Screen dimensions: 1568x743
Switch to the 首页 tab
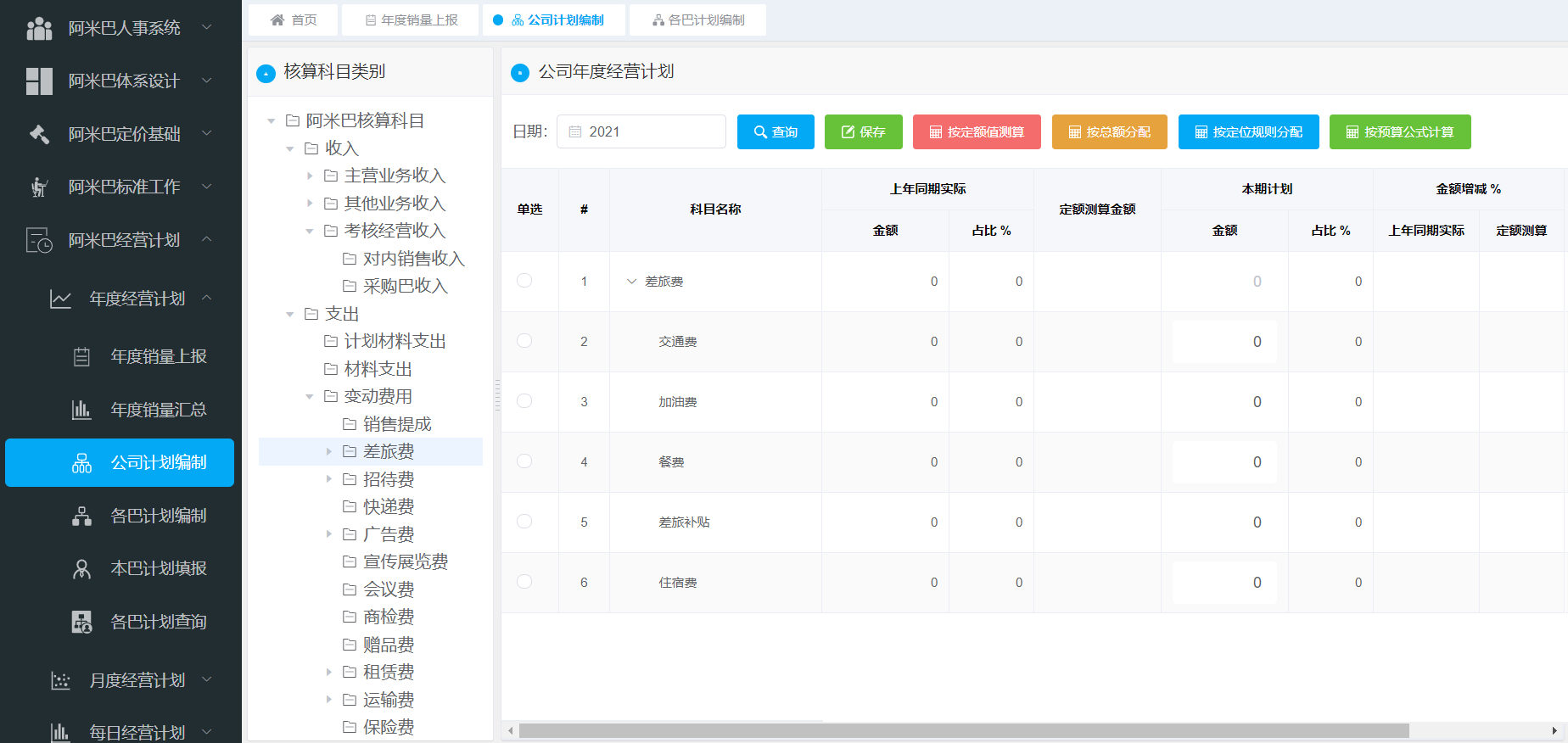[x=294, y=20]
